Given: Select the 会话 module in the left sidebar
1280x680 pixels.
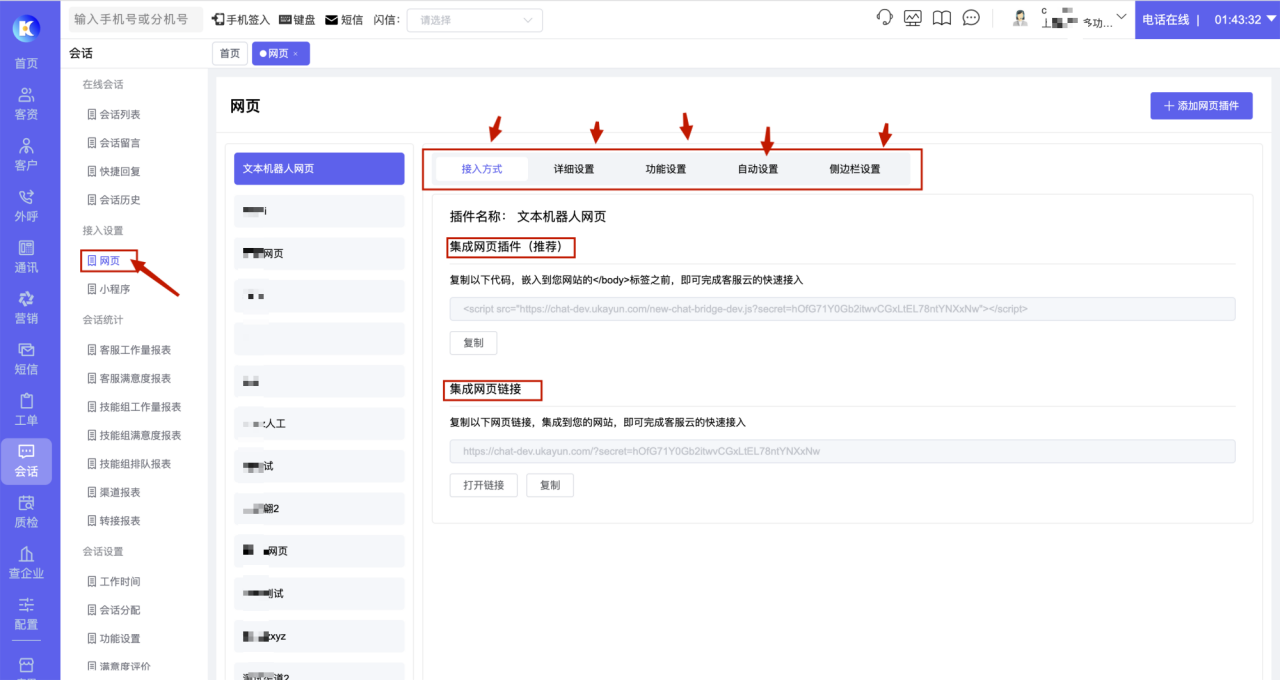Looking at the screenshot, I should (27, 461).
